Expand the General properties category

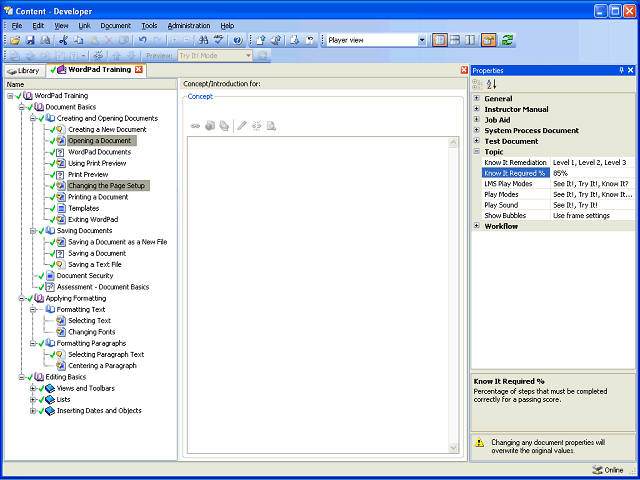coord(476,98)
